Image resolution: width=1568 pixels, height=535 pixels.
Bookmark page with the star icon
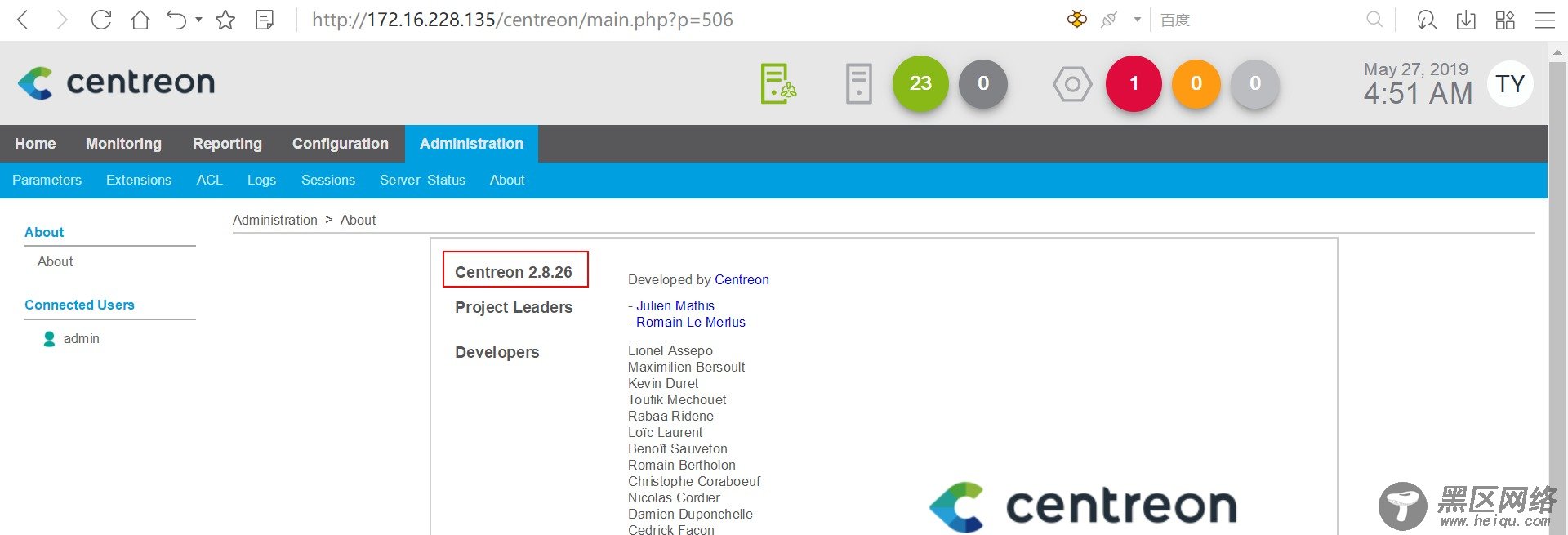225,20
